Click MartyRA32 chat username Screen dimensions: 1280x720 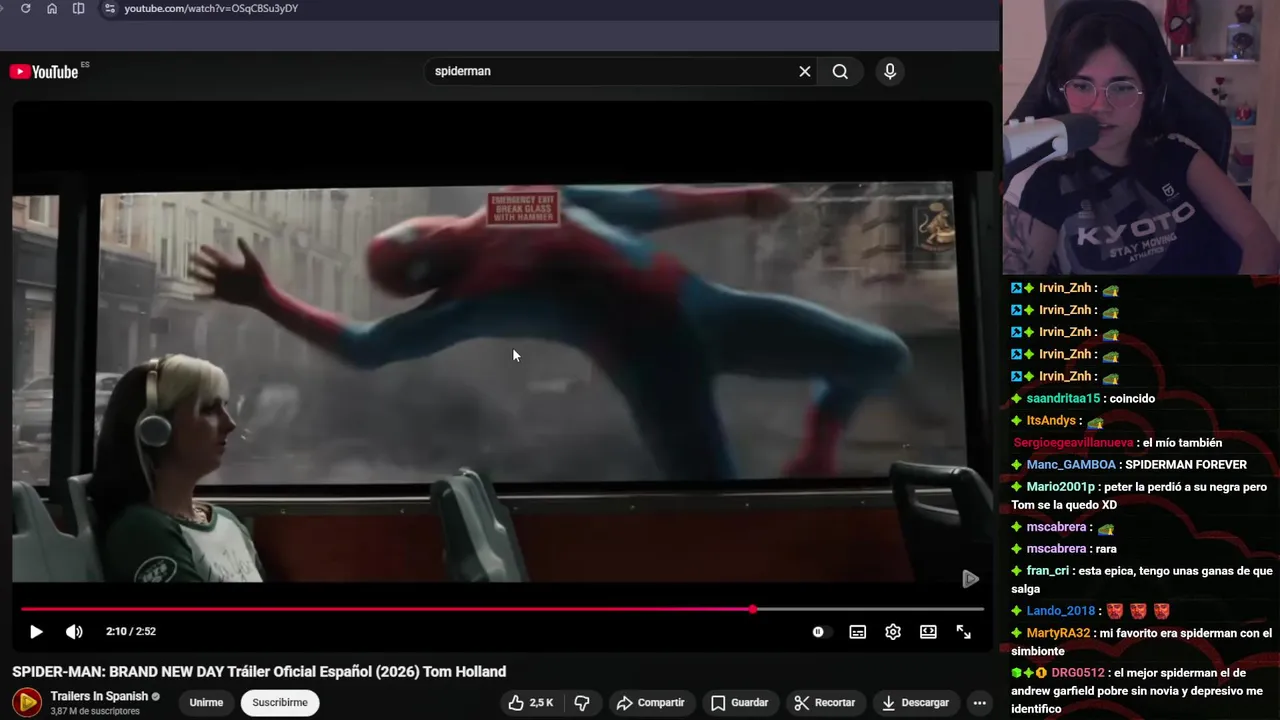(x=1058, y=633)
